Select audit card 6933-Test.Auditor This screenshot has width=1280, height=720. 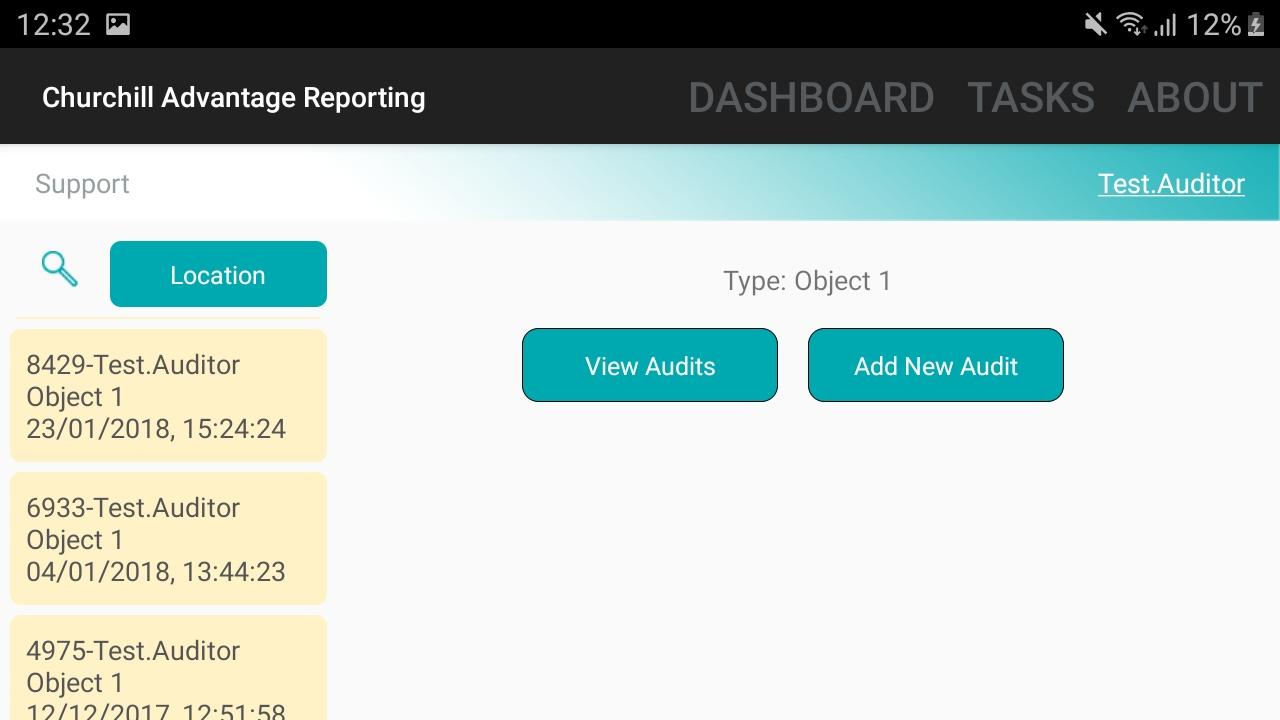coord(168,539)
